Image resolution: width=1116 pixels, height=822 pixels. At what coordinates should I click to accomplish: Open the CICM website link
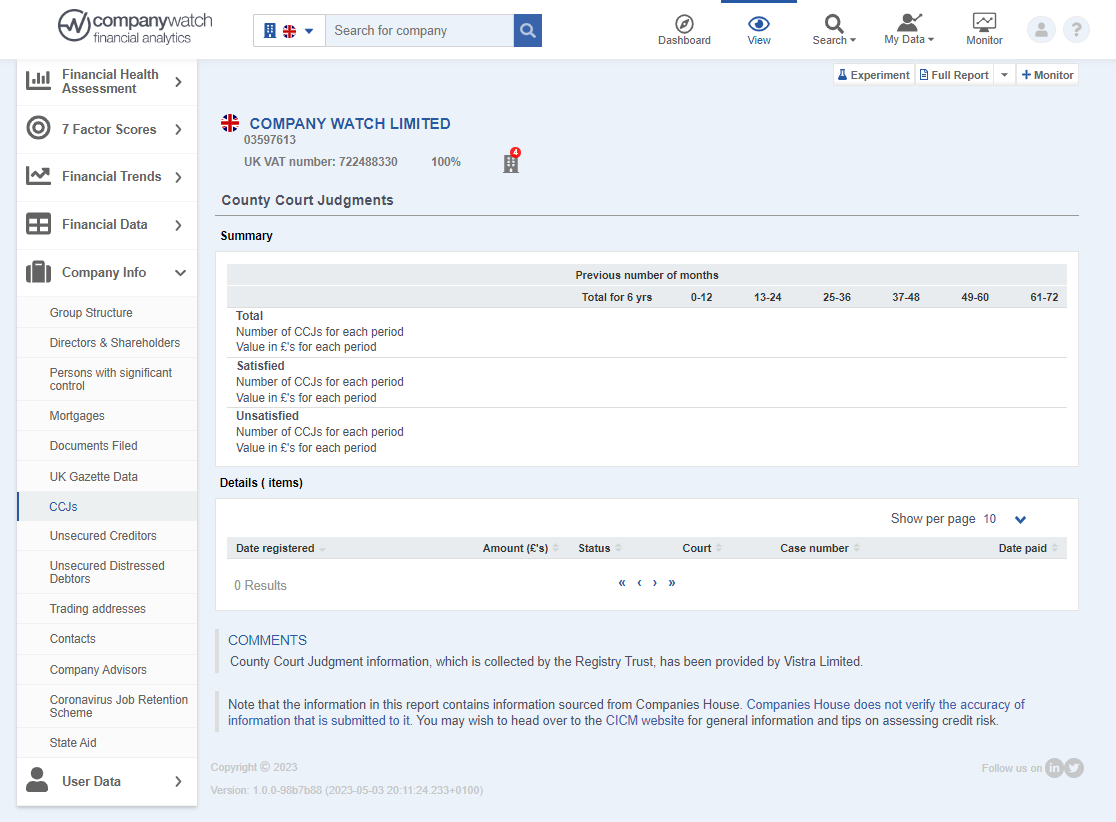(644, 720)
